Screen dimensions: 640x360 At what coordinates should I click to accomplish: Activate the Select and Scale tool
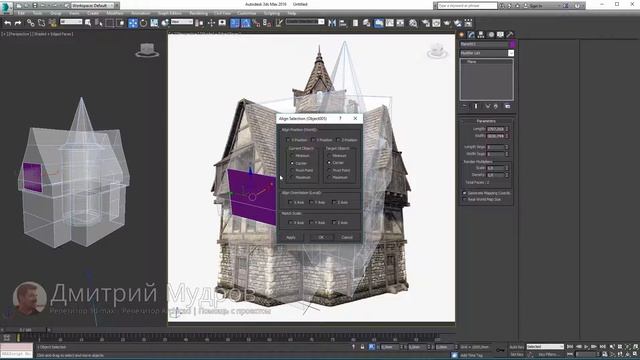(154, 23)
